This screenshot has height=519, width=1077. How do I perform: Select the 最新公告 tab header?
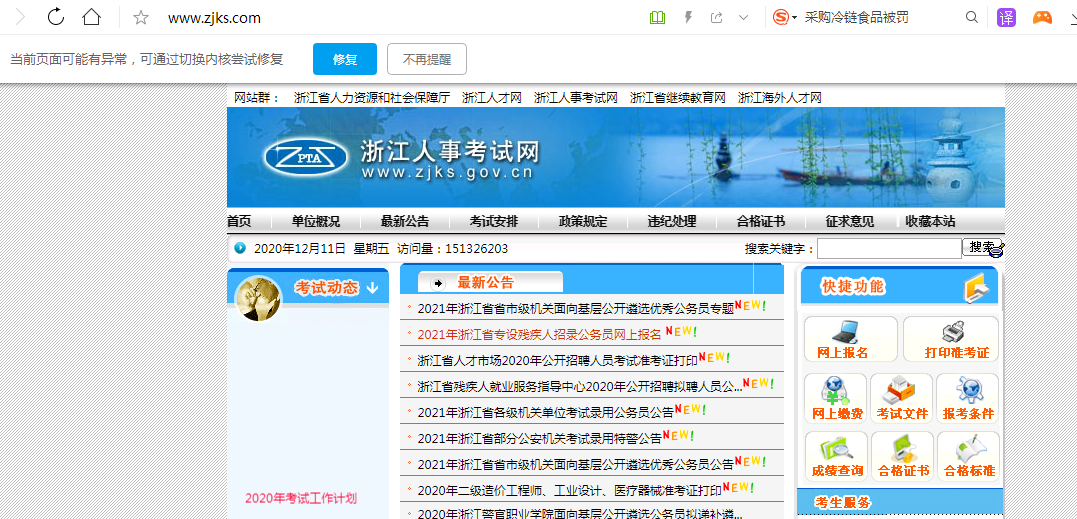486,282
